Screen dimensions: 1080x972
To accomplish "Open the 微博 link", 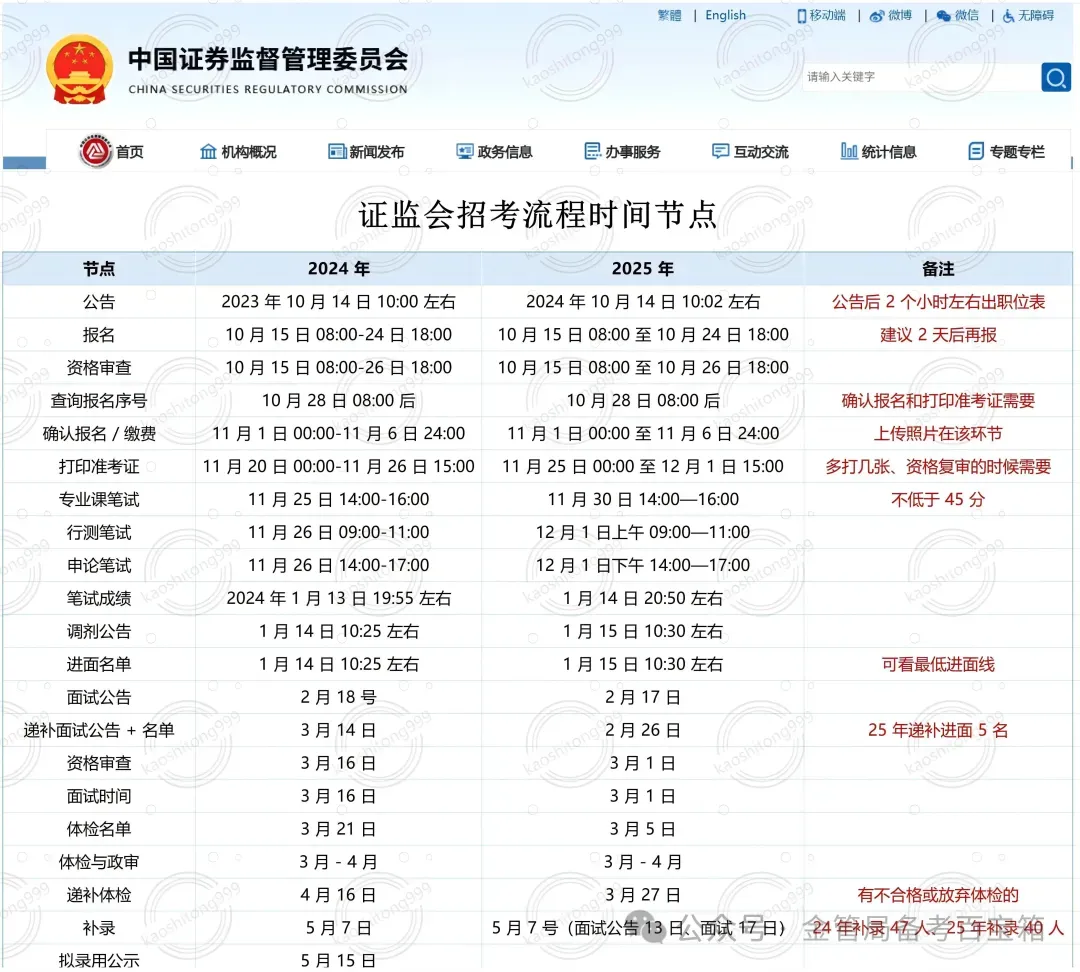I will (900, 15).
